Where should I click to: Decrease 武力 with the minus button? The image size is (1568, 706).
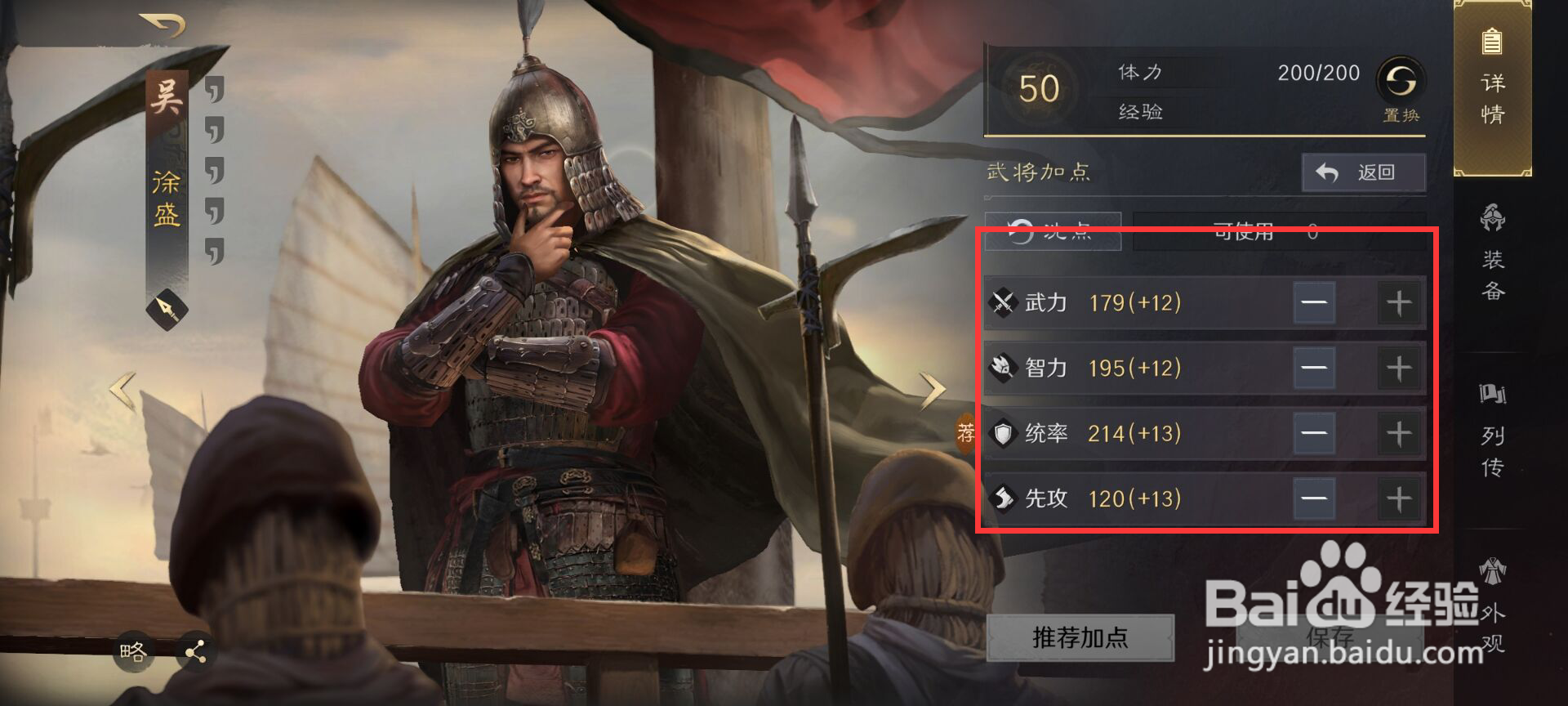1314,303
